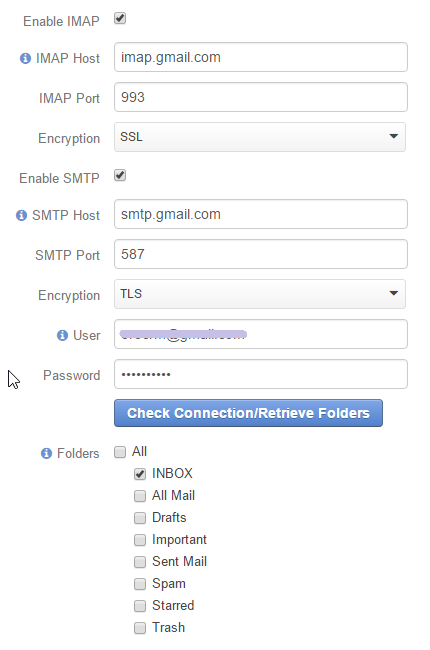
Task: Click the info icon beside IMAP Host
Action: click(25, 58)
